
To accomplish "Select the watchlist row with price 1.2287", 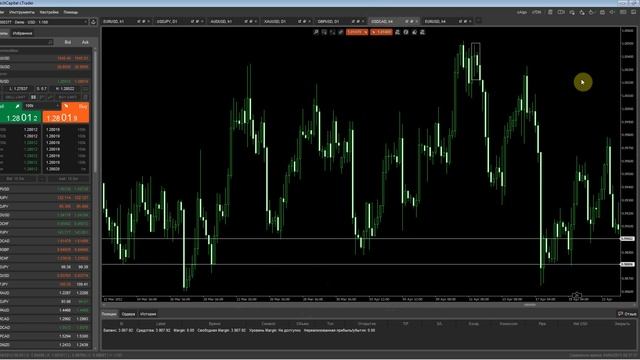I will point(45,293).
